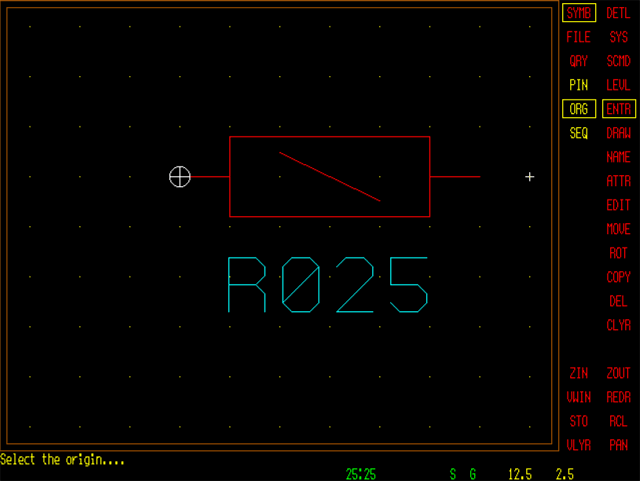Toggle the G grid indicator
The height and width of the screenshot is (481, 640).
tap(473, 474)
